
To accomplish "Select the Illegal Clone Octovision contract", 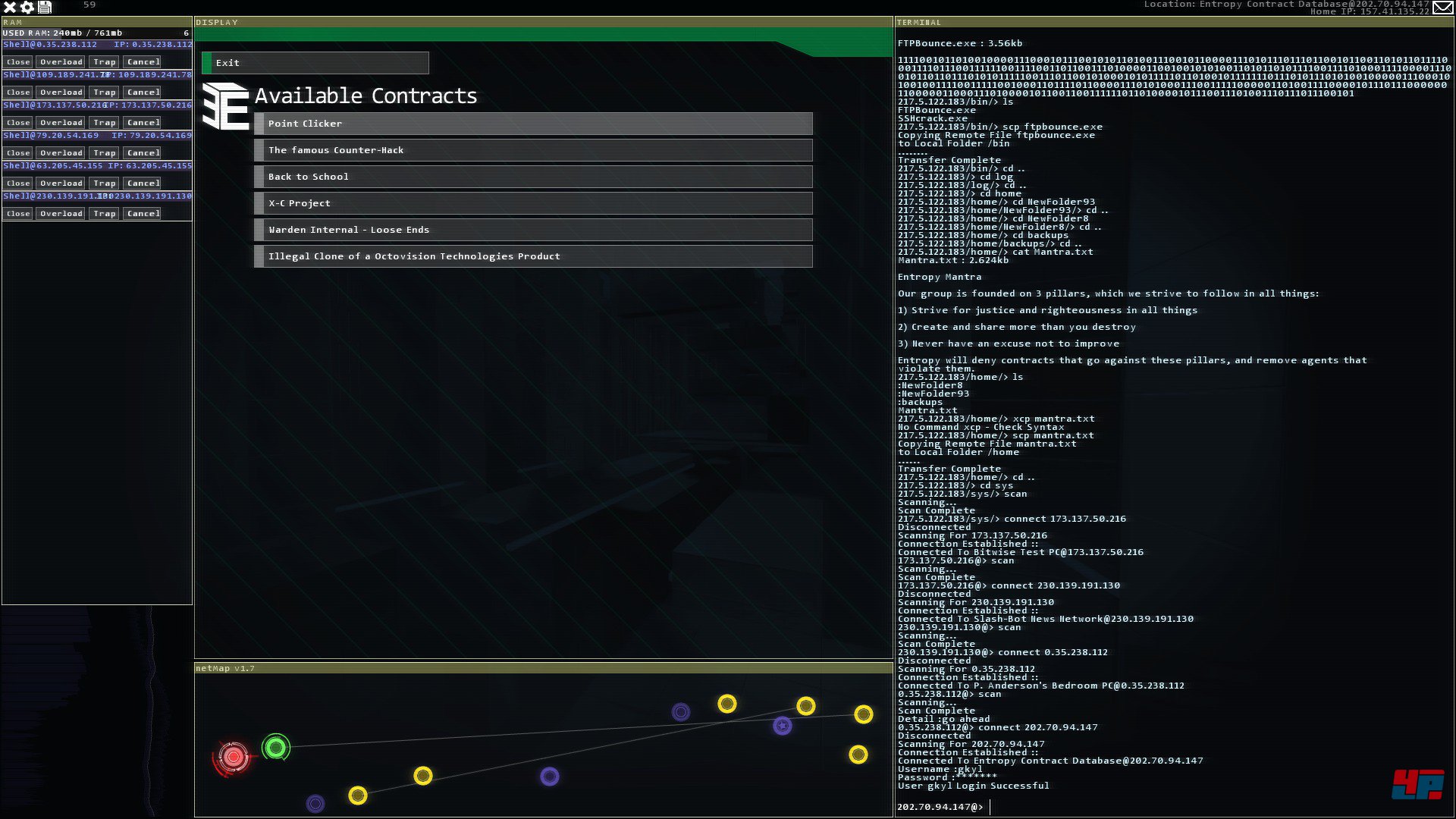I will pos(533,256).
